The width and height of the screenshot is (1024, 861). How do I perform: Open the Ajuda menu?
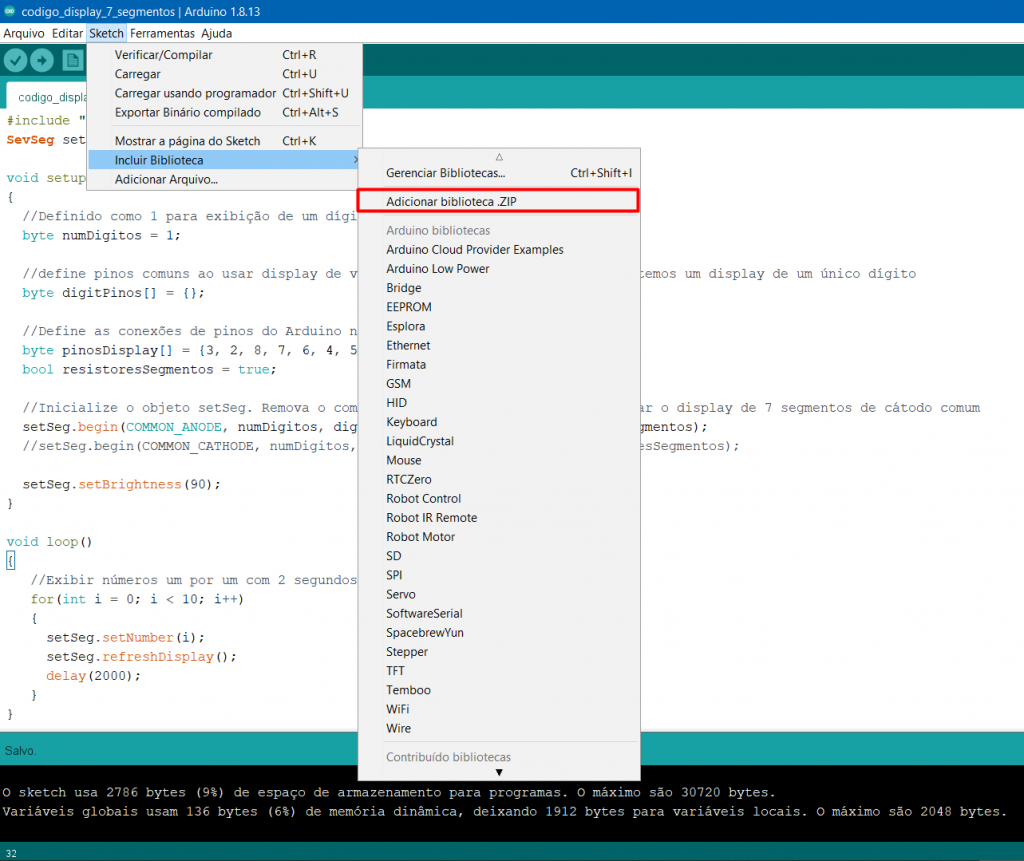tap(214, 33)
